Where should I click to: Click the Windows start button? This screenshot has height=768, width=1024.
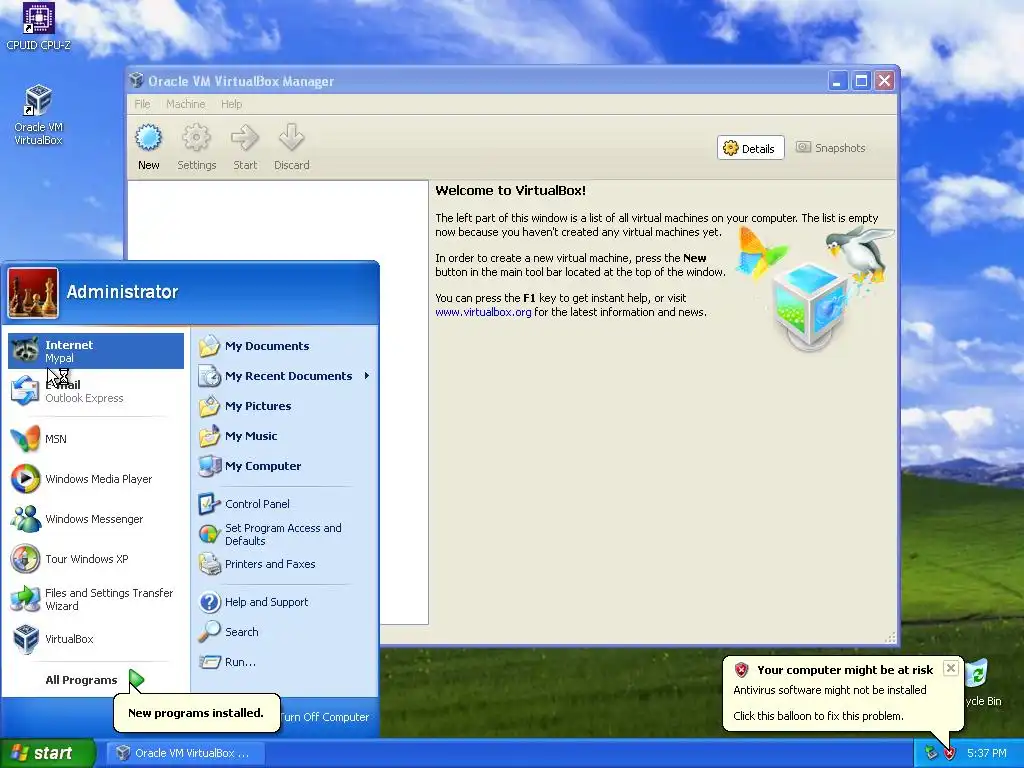click(47, 753)
